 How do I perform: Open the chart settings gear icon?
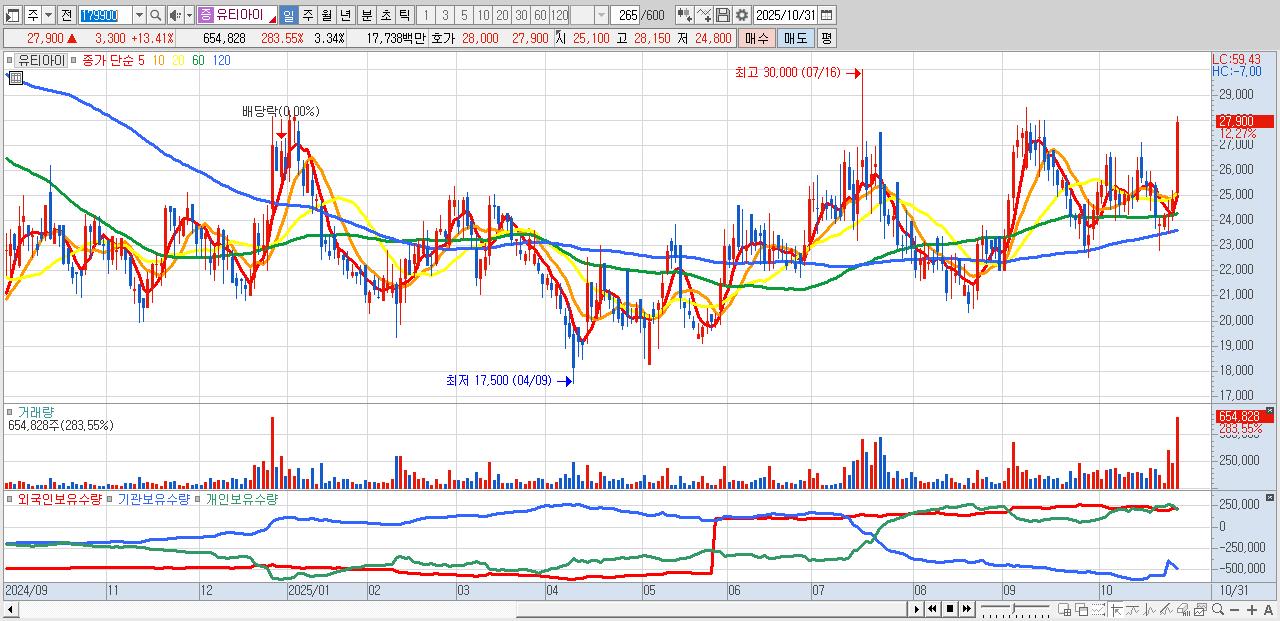coord(742,15)
